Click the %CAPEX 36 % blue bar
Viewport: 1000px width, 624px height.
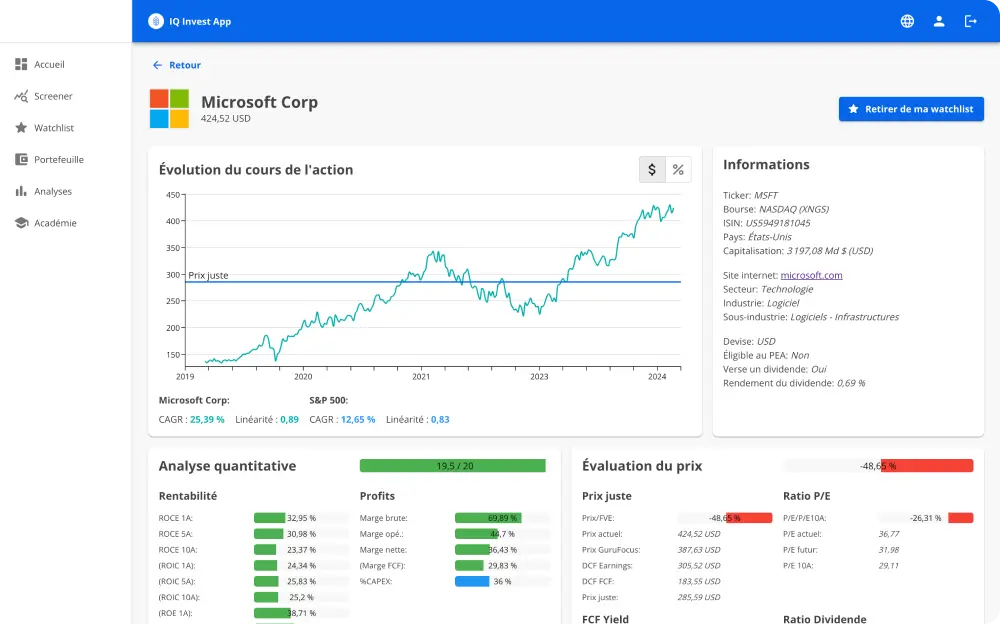[502, 581]
